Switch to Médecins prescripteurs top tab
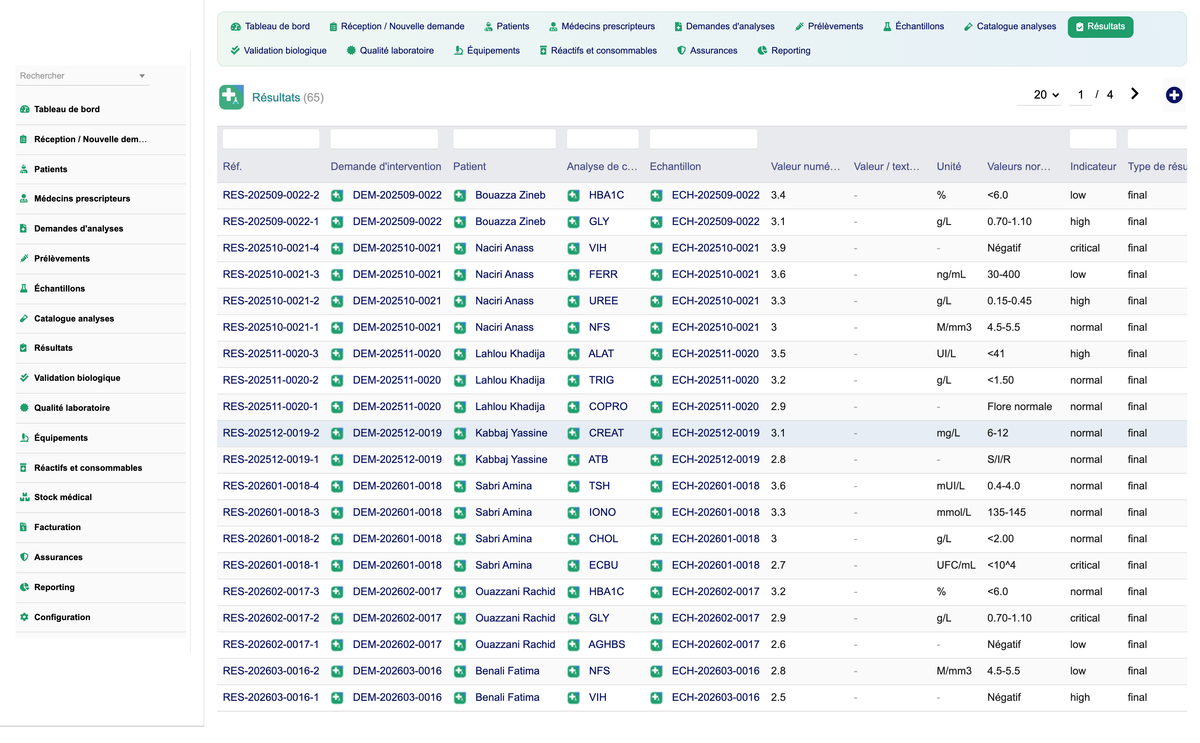The image size is (1200, 743). (602, 26)
